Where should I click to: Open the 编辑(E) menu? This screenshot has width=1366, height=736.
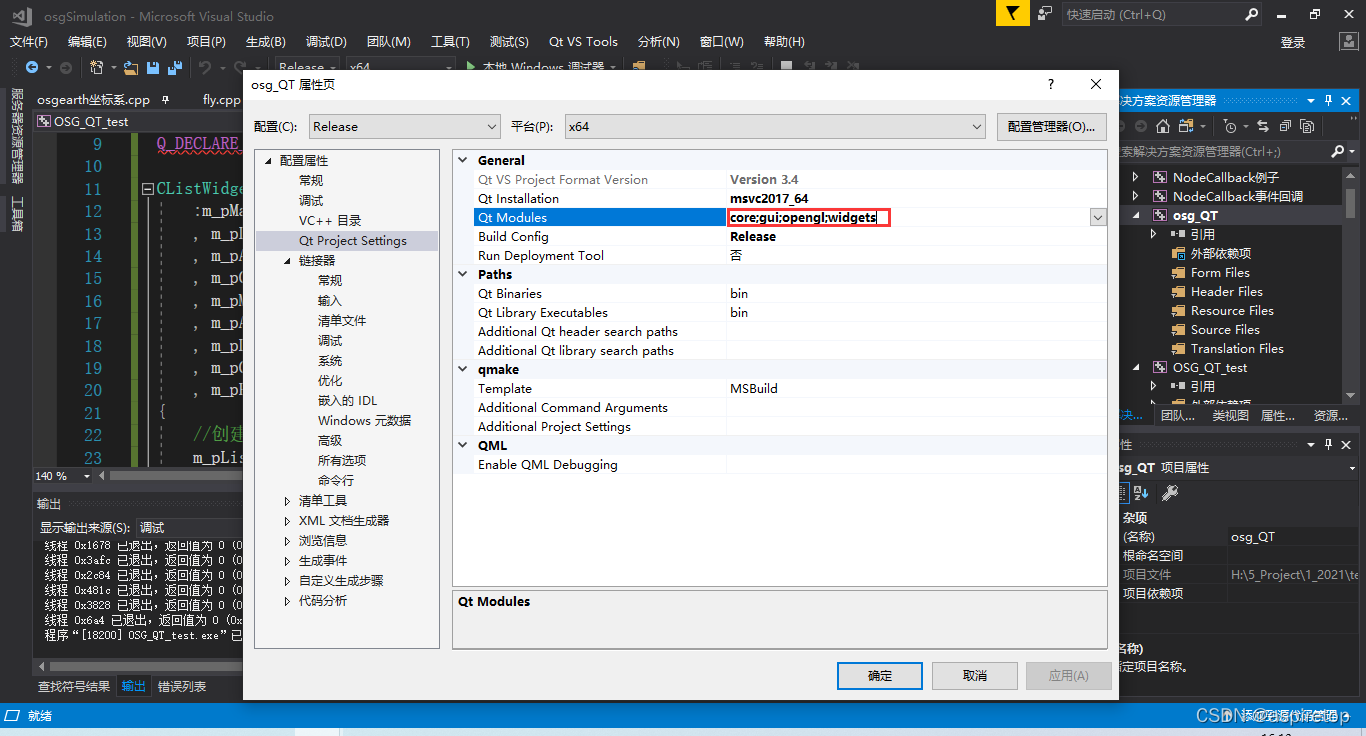coord(87,42)
